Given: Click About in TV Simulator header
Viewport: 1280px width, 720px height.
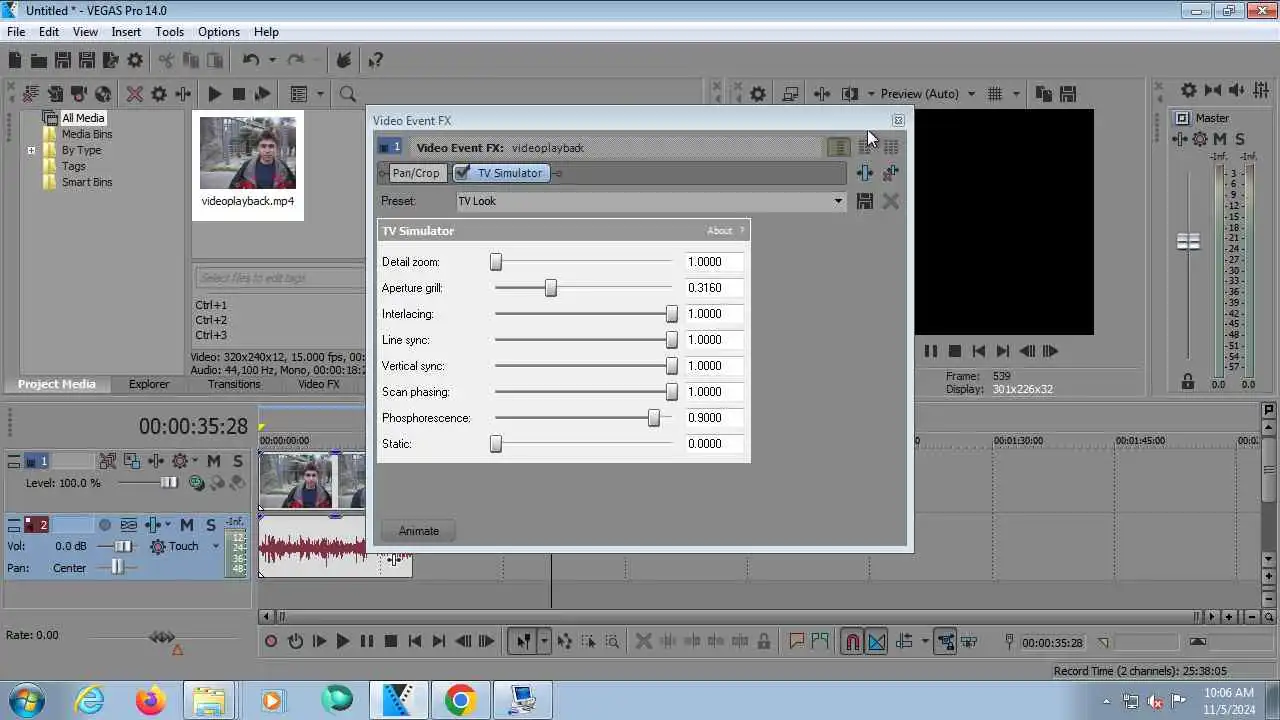Looking at the screenshot, I should [x=720, y=231].
